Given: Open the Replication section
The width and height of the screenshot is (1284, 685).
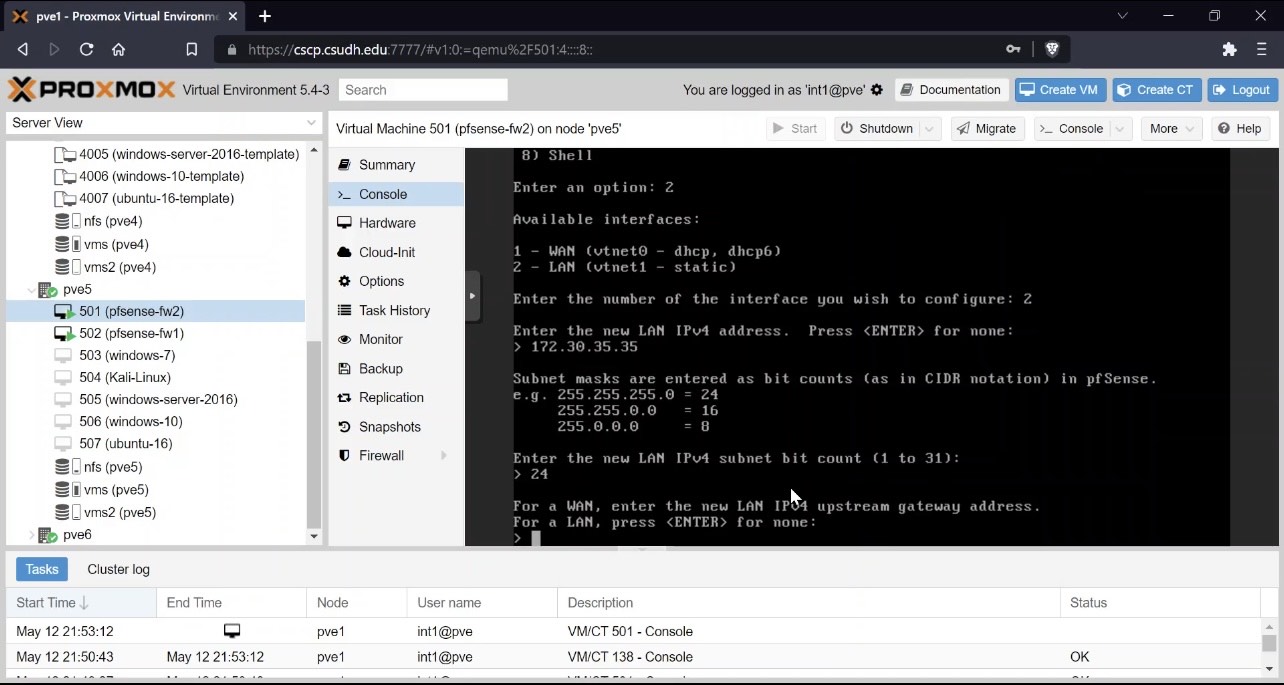Looking at the screenshot, I should pyautogui.click(x=396, y=397).
